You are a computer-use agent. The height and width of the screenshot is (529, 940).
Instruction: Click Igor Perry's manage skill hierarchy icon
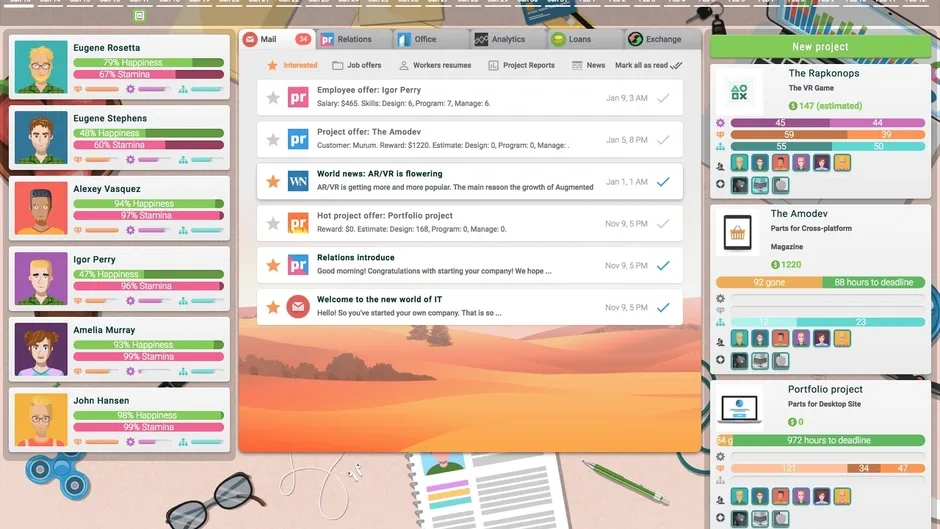tap(183, 300)
